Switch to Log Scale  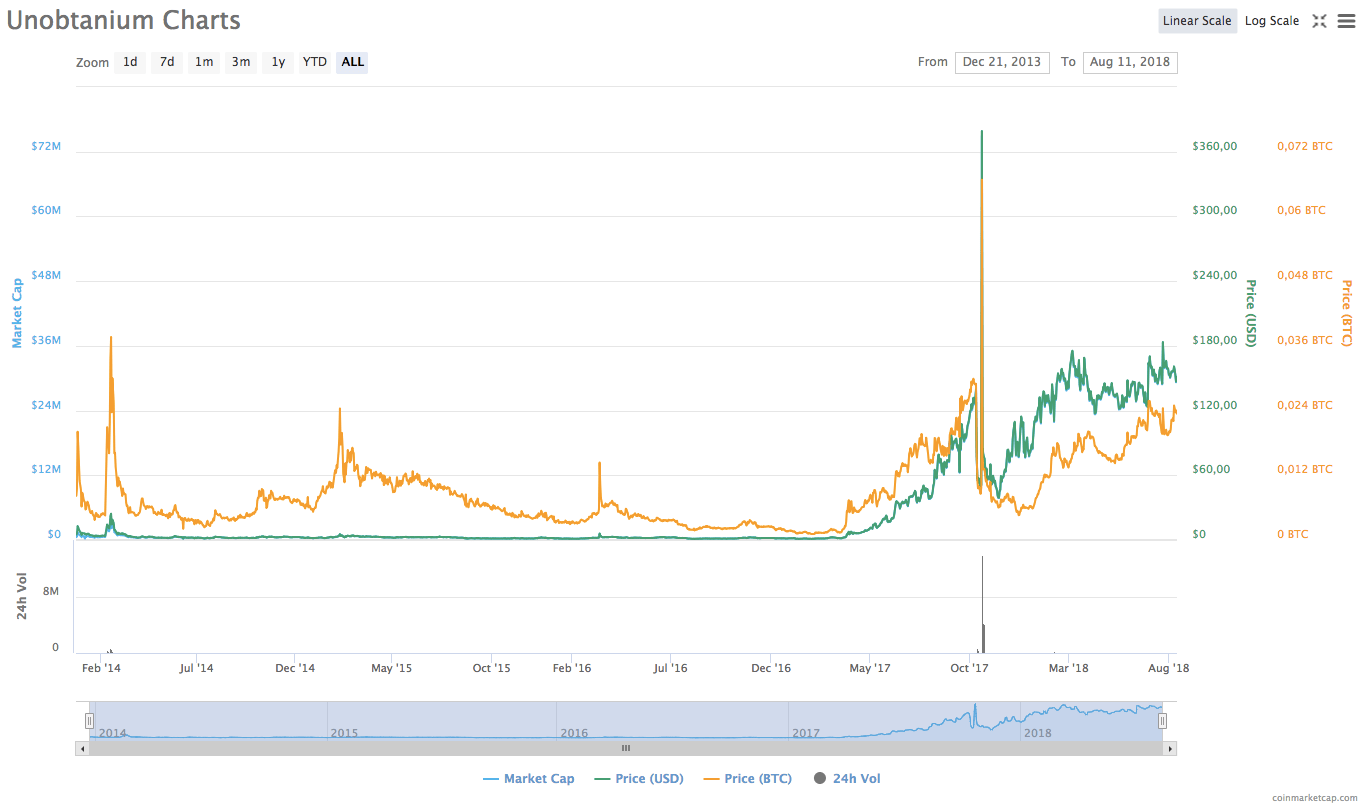click(1272, 21)
